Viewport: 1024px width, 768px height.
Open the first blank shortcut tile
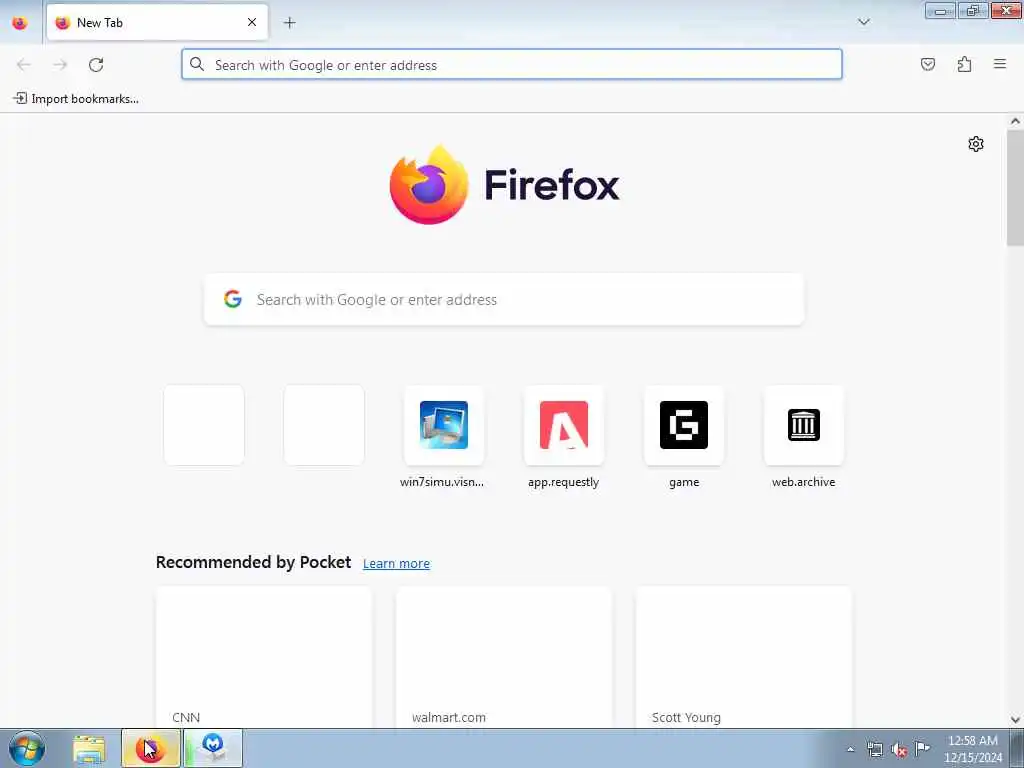204,425
